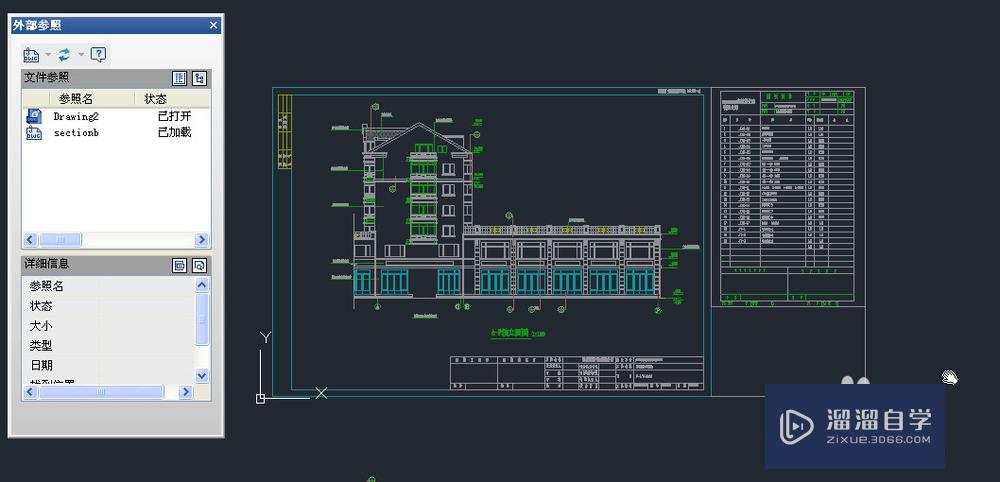The image size is (1000, 482).
Task: Open the Help icon in 外部参照 panel
Action: point(98,55)
